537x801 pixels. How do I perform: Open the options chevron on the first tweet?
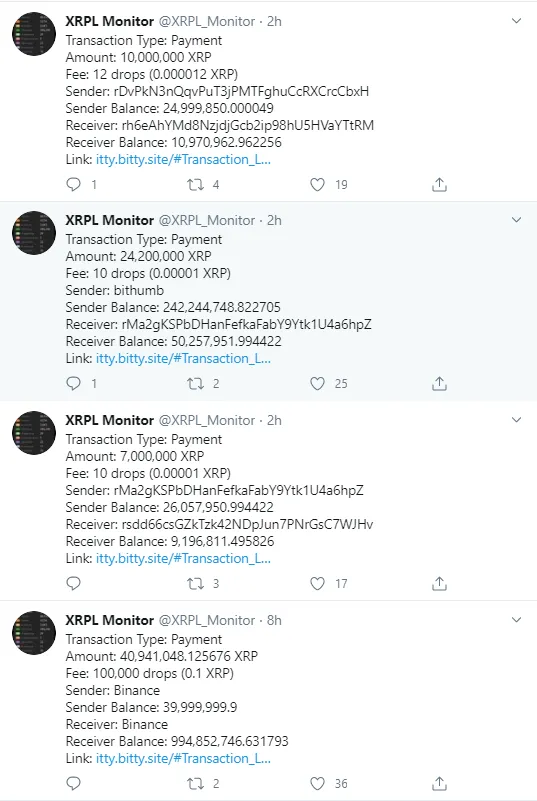[517, 21]
